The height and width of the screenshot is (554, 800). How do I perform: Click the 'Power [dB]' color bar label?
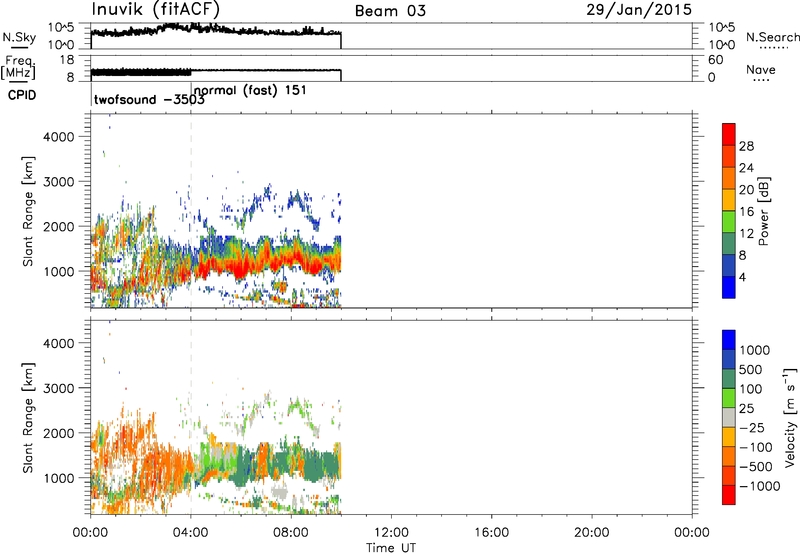[x=763, y=211]
